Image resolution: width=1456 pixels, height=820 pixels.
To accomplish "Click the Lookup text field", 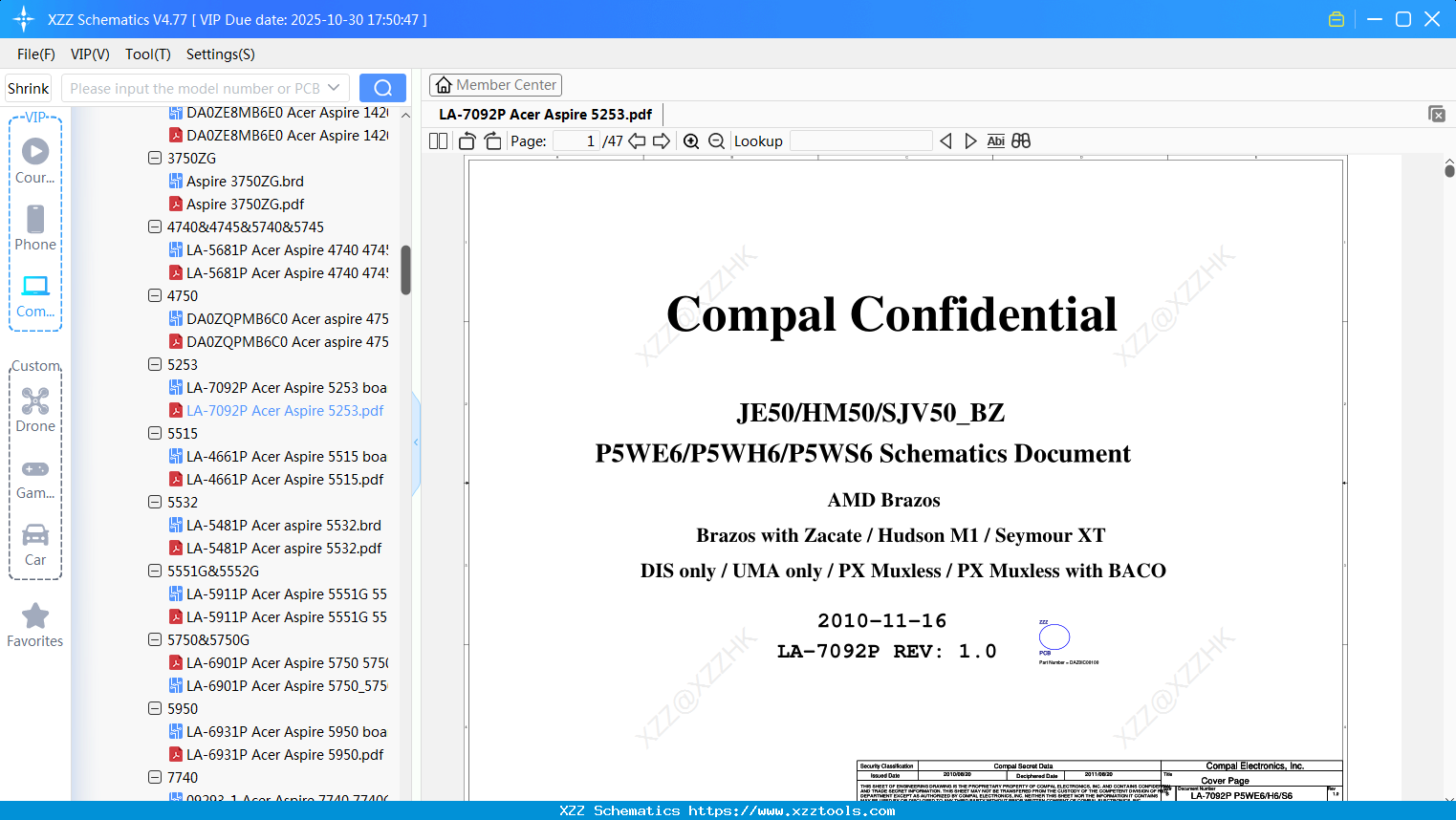I will pyautogui.click(x=861, y=141).
